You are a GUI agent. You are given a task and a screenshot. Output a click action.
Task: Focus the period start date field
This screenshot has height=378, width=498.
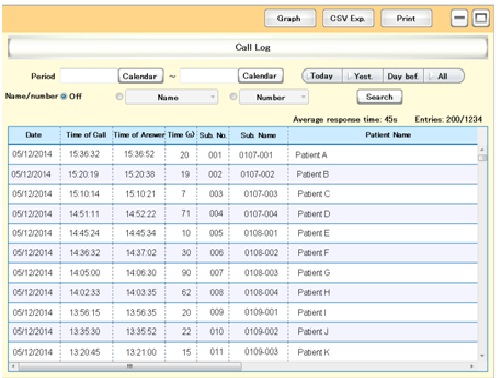tap(89, 76)
